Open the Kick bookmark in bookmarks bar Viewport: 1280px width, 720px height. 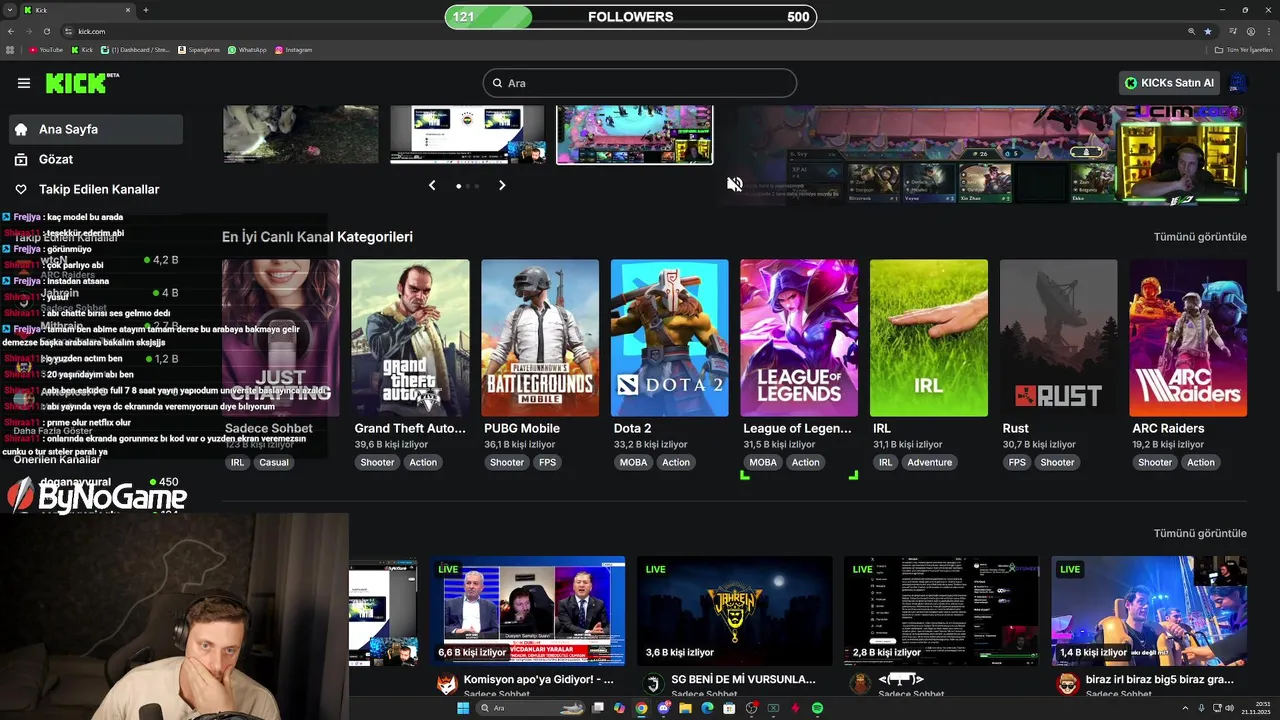(82, 50)
